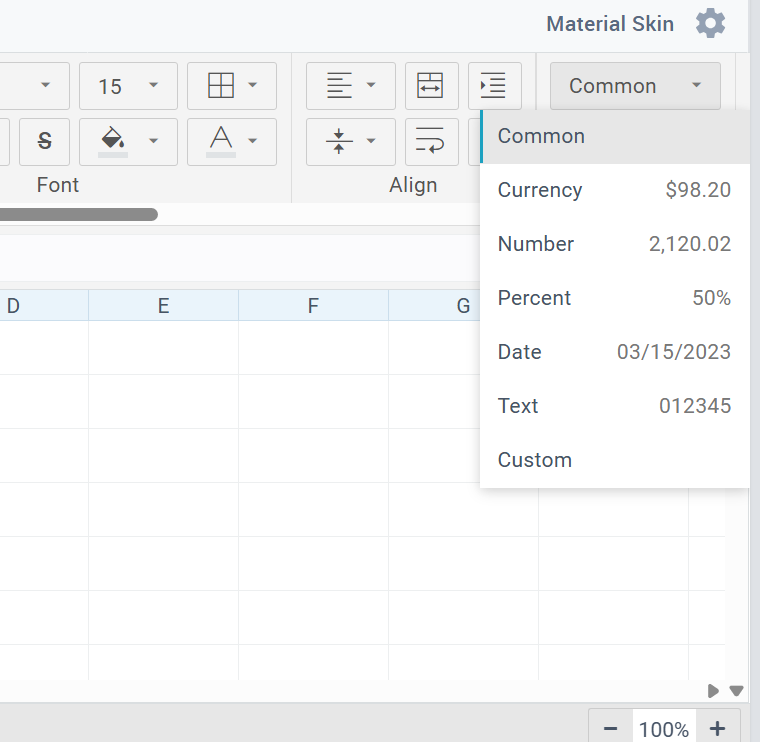Click the fill background color bucket

pos(113,141)
